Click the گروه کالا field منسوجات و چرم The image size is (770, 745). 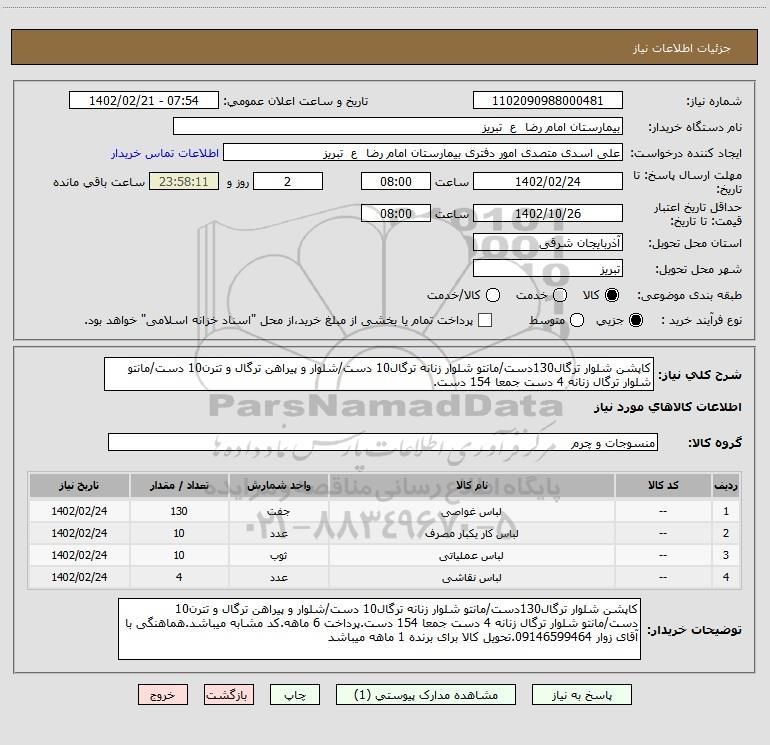(383, 442)
